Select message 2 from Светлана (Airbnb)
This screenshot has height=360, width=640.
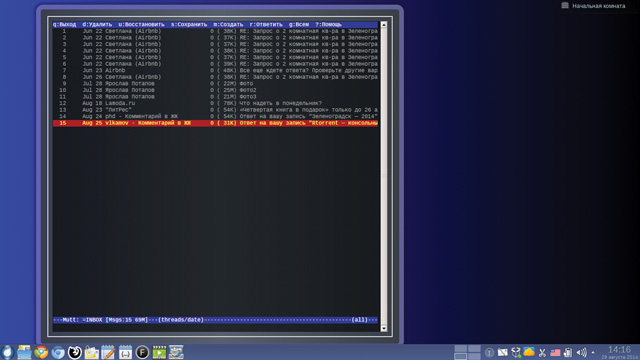215,38
